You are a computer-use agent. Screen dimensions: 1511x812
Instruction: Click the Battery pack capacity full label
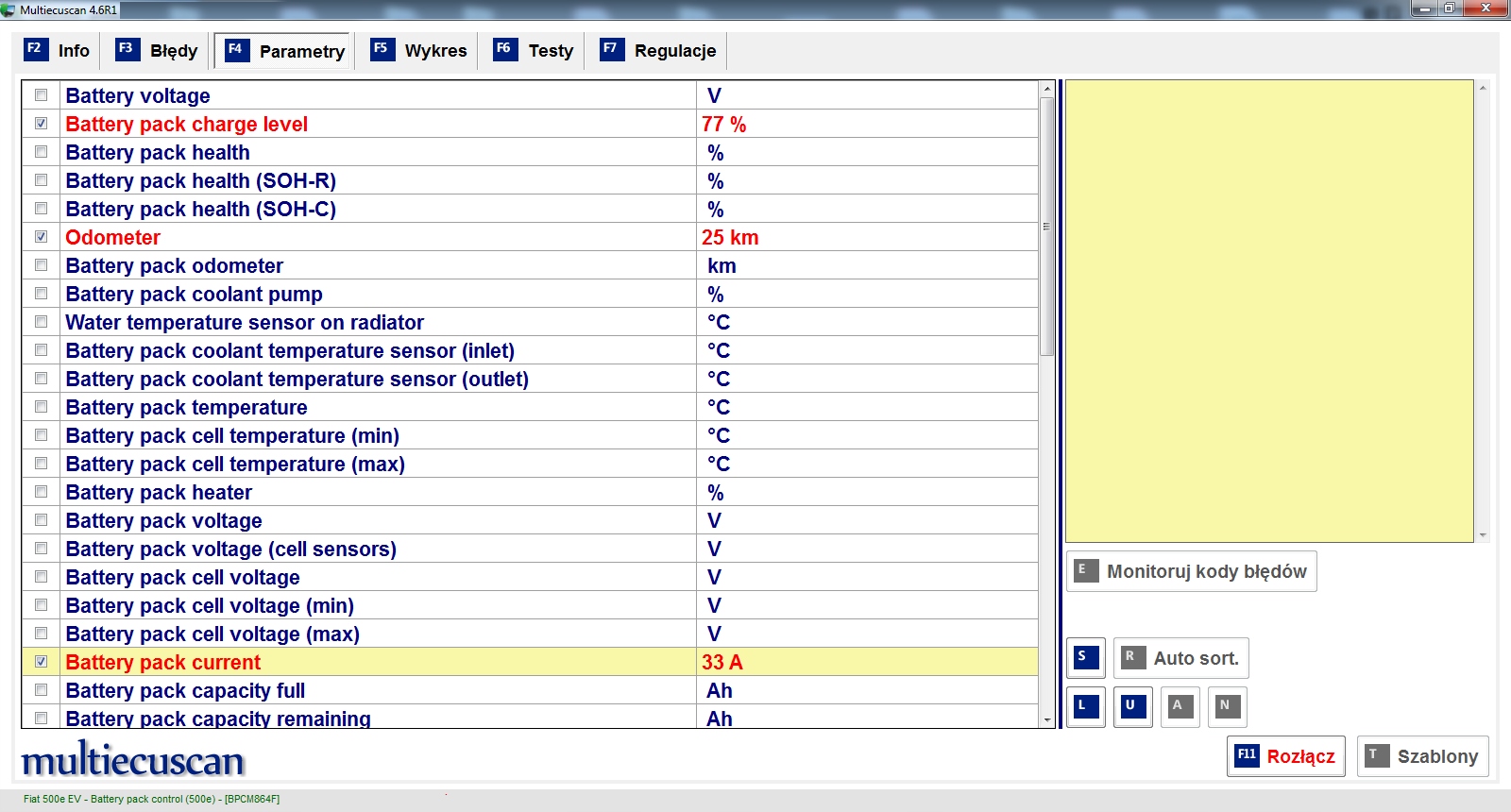pyautogui.click(x=185, y=690)
